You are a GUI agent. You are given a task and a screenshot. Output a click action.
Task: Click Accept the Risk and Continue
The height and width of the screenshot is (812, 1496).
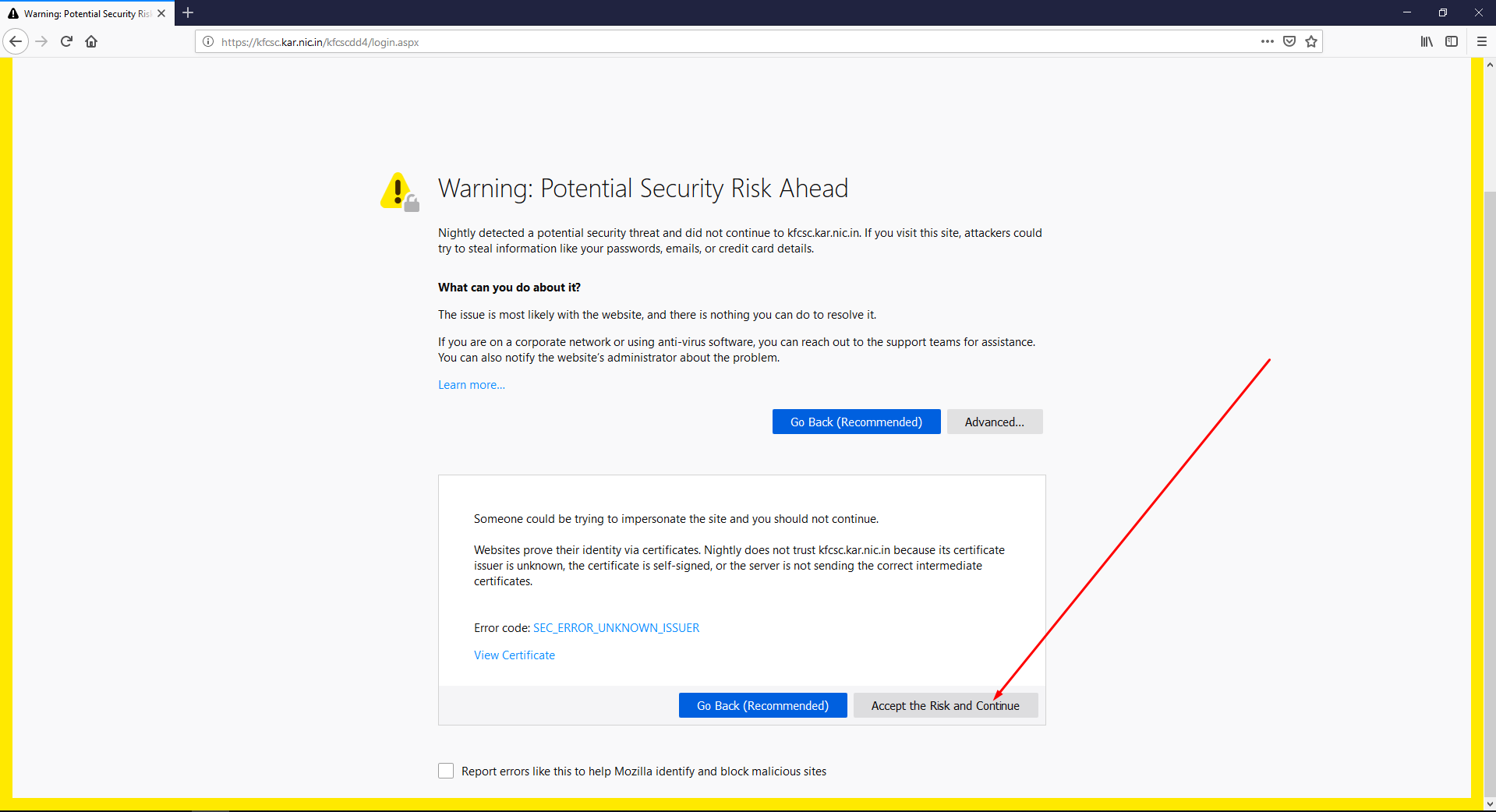pyautogui.click(x=945, y=705)
